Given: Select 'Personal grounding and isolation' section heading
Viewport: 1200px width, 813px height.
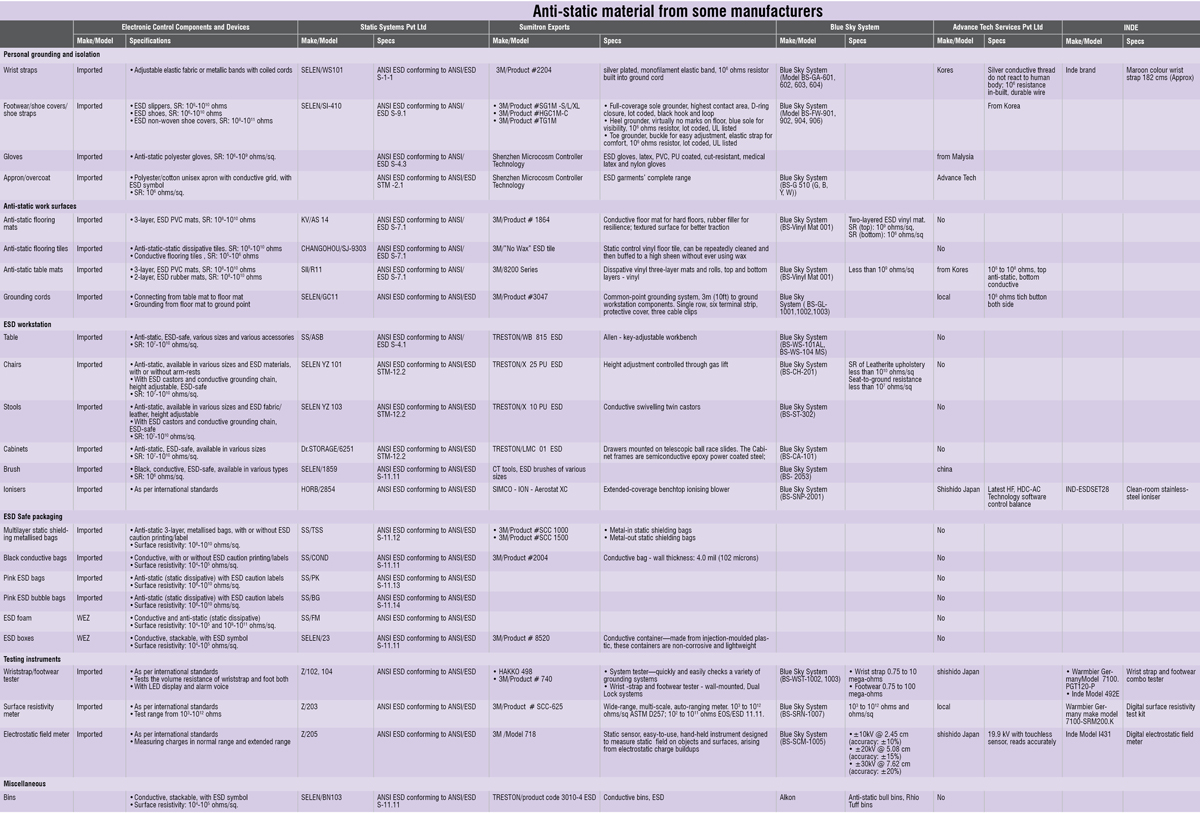Looking at the screenshot, I should point(51,54).
